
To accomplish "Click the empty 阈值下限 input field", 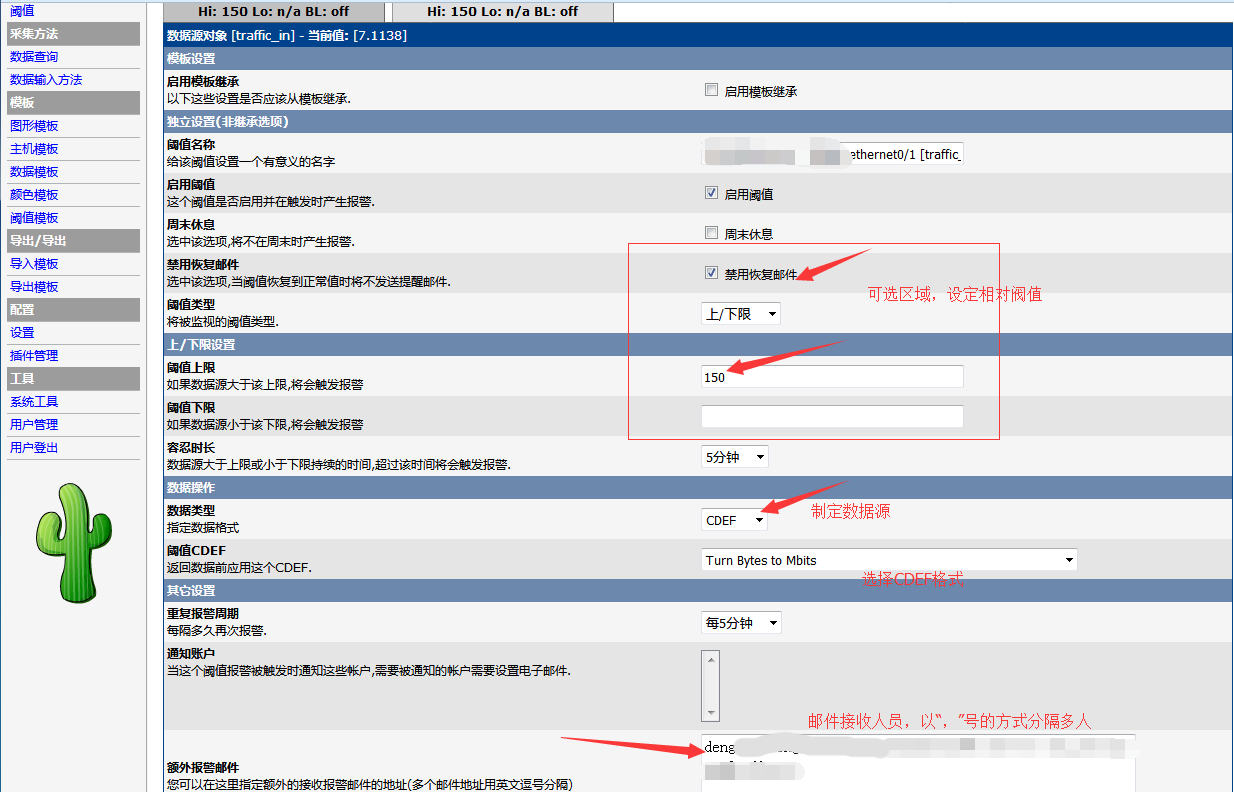I will click(832, 416).
